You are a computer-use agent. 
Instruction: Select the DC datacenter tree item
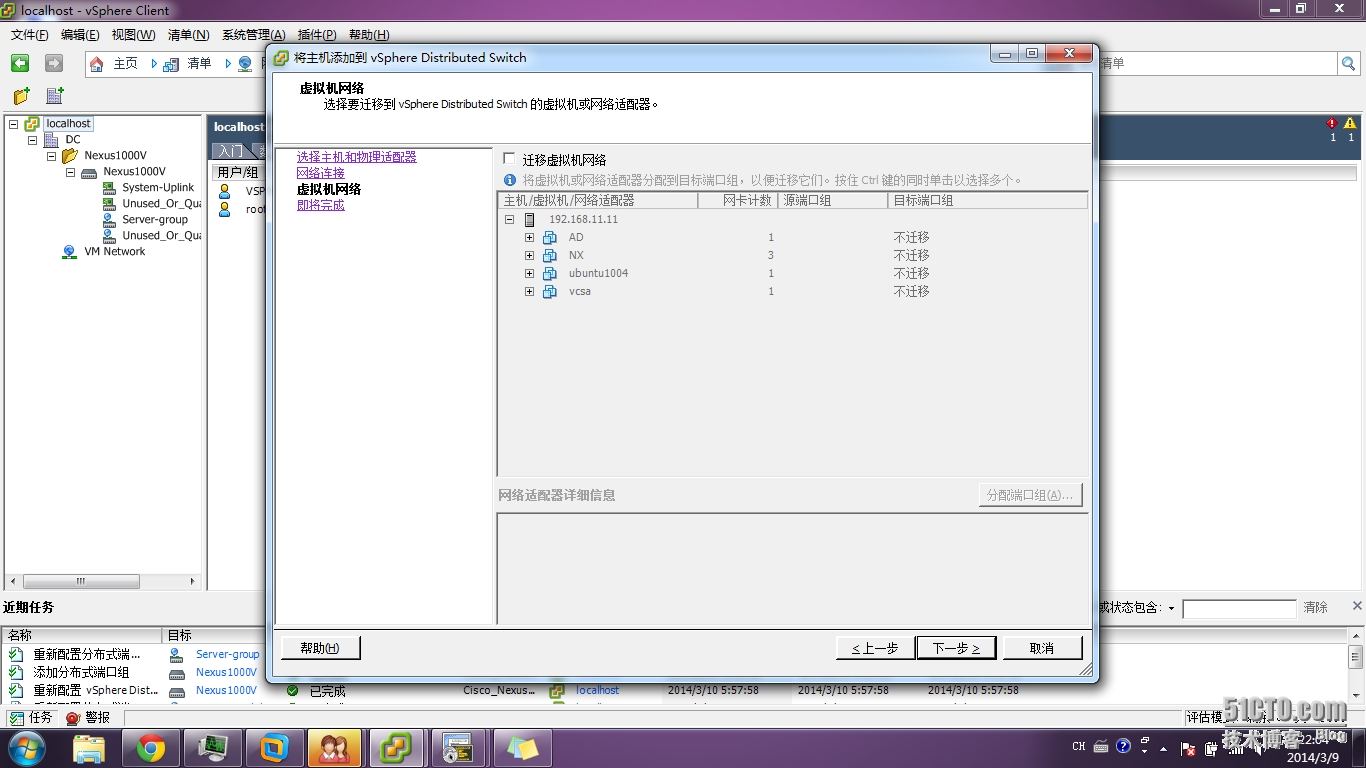tap(73, 140)
